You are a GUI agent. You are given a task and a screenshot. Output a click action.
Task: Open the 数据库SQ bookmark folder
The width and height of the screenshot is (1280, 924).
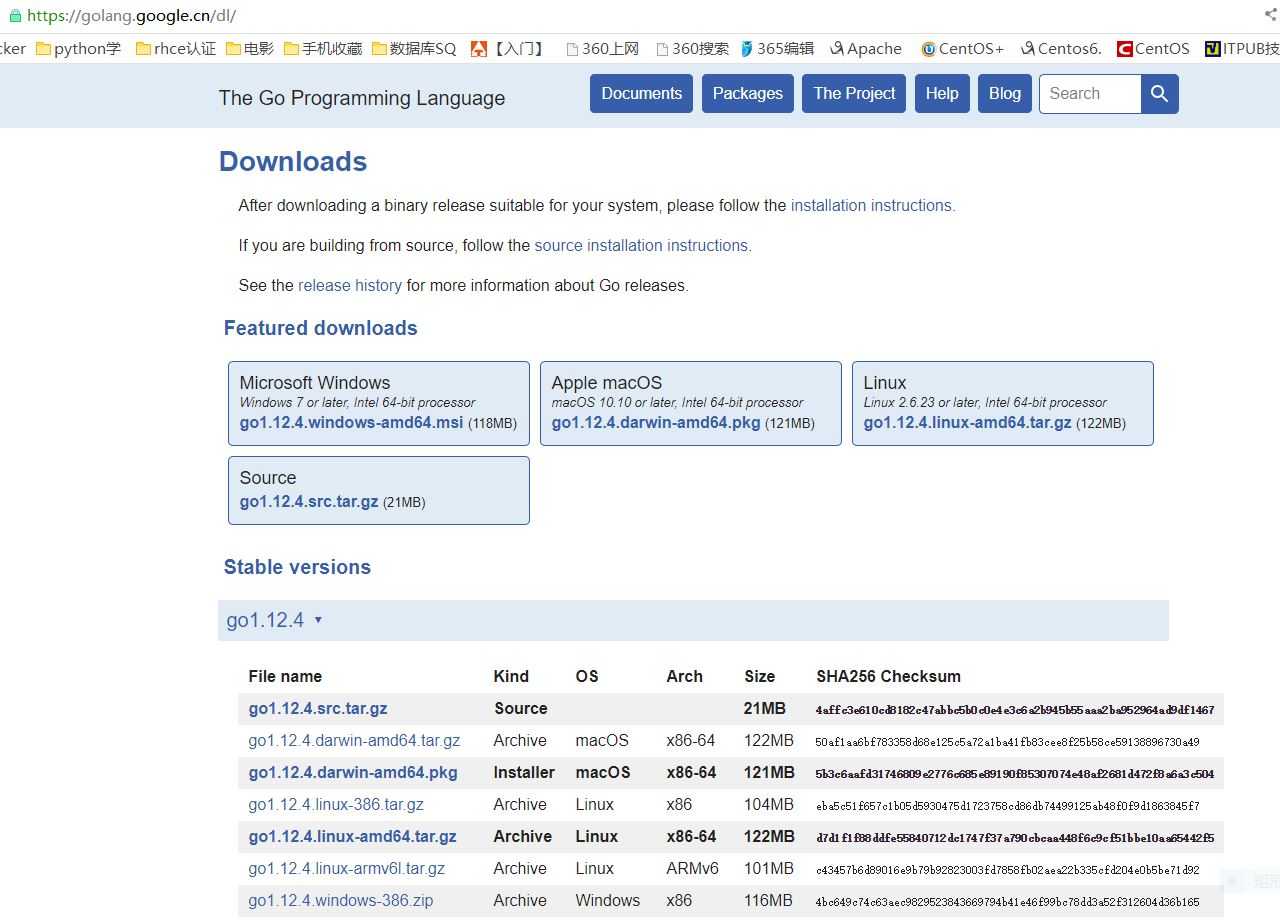[x=414, y=48]
